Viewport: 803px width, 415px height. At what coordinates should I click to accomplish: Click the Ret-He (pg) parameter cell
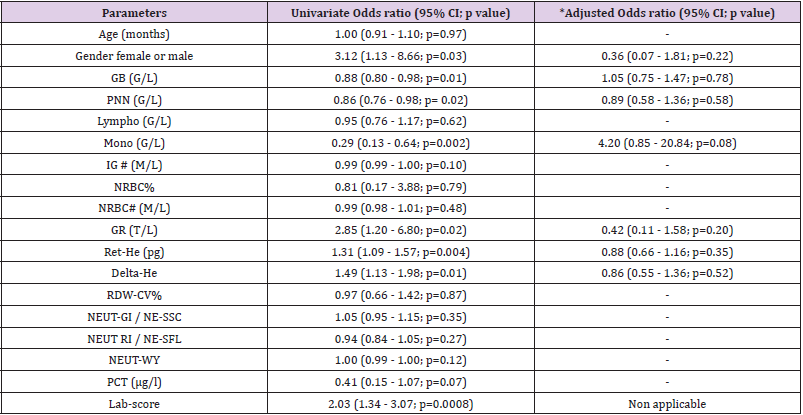[x=134, y=252]
